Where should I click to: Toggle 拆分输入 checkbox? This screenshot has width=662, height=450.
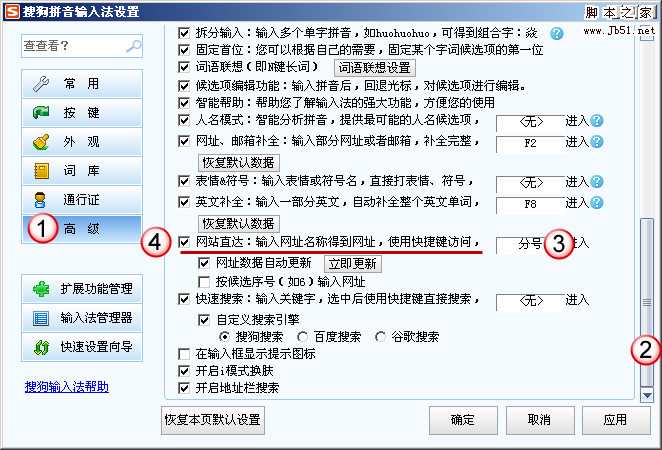tap(184, 33)
